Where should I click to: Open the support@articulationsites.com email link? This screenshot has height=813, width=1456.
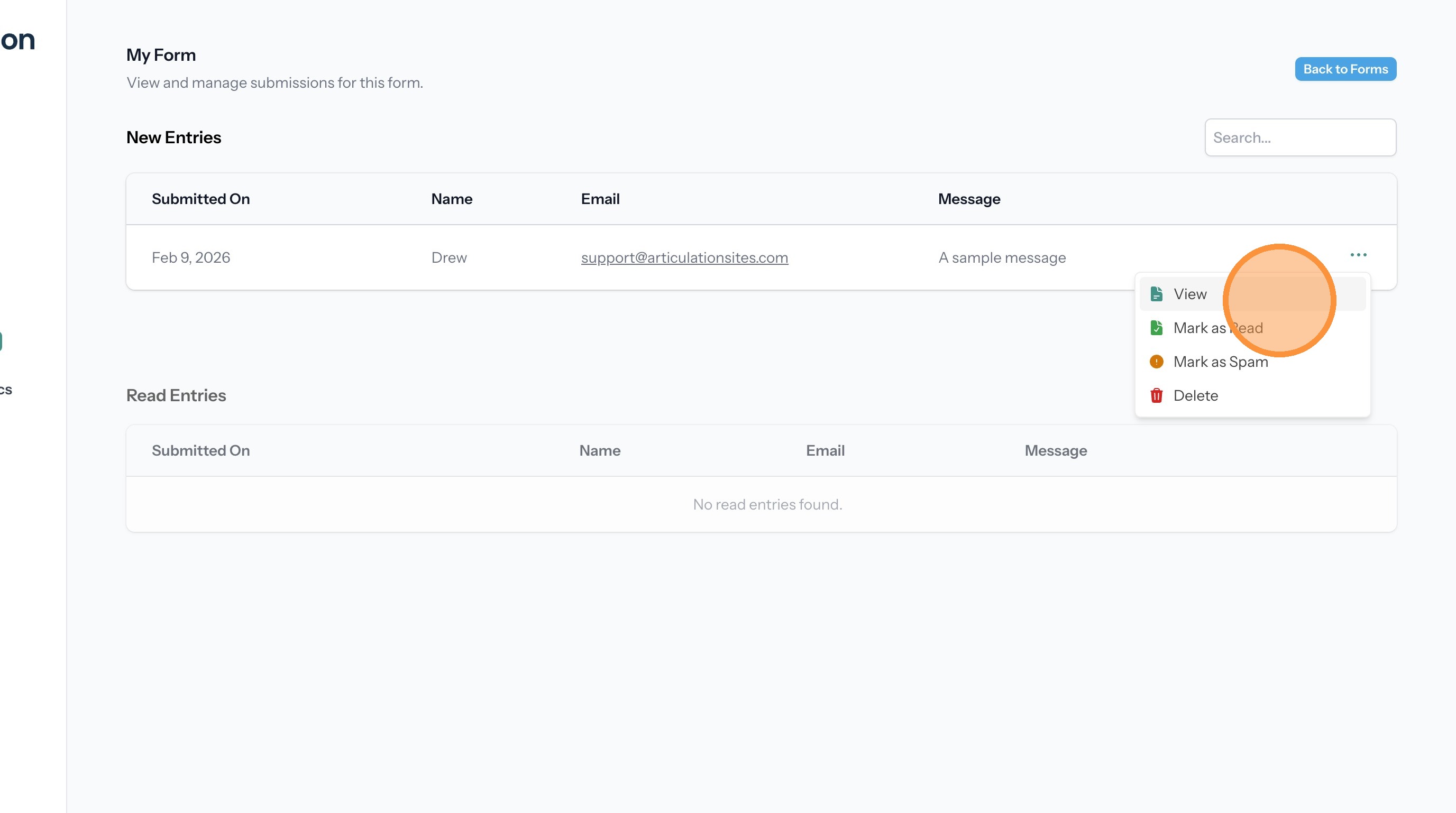[x=684, y=257]
